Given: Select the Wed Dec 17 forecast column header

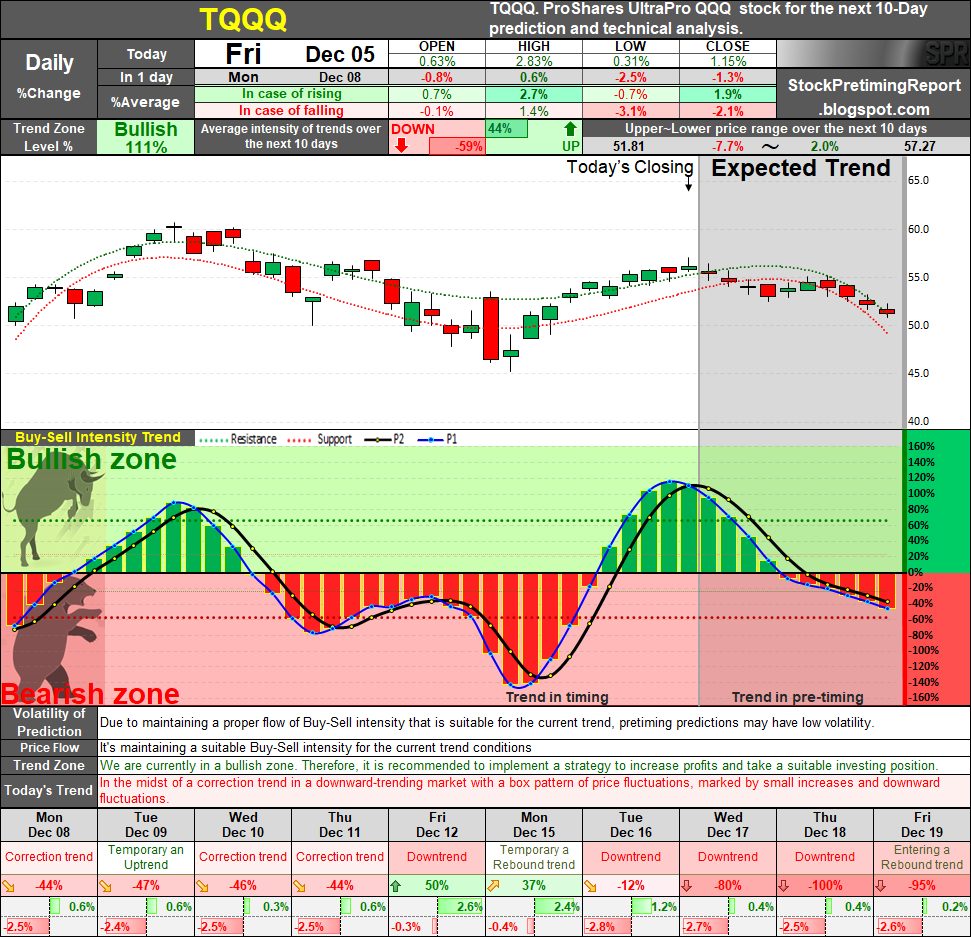Looking at the screenshot, I should [728, 825].
